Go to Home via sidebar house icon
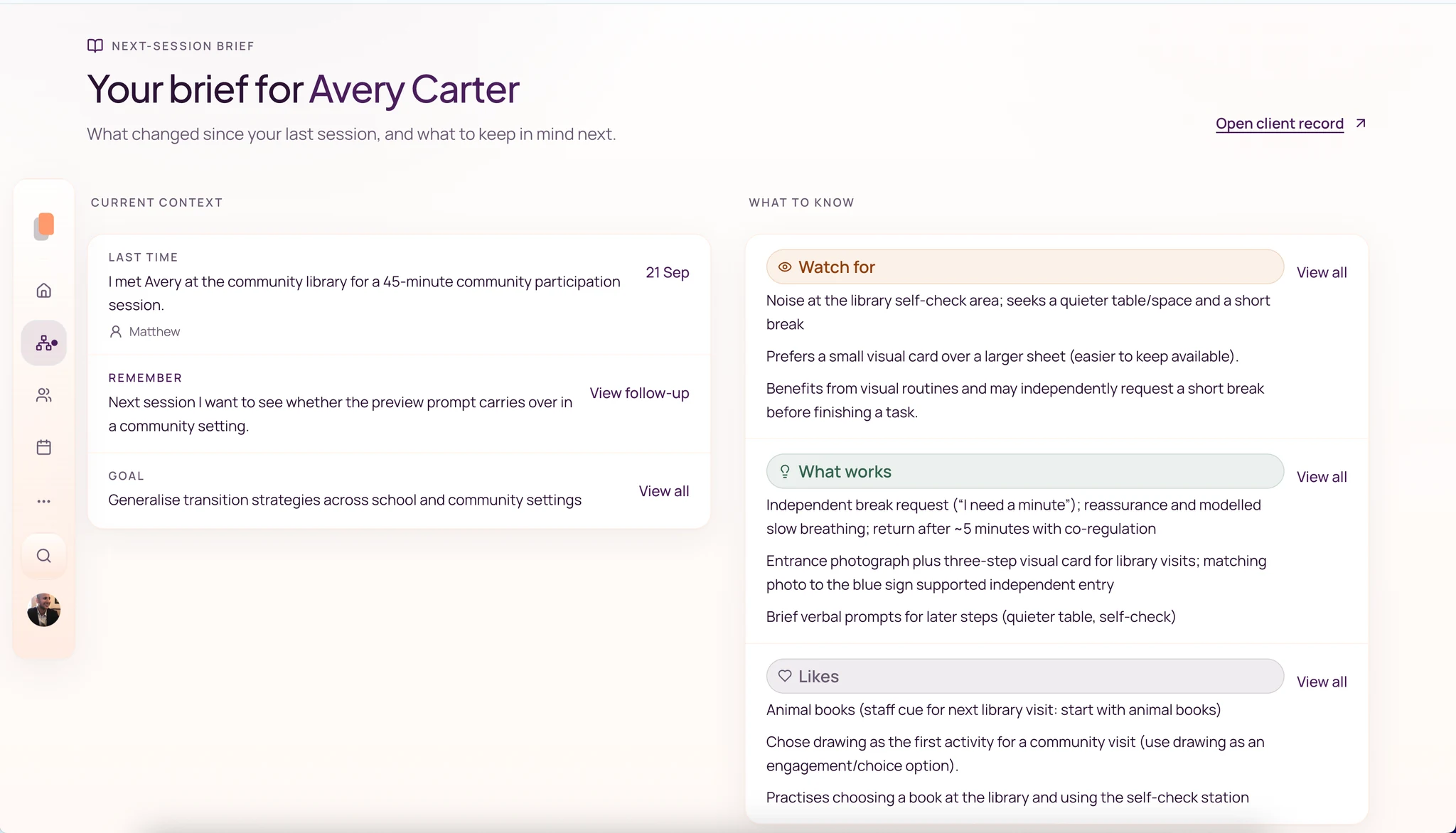1456x833 pixels. pyautogui.click(x=44, y=291)
